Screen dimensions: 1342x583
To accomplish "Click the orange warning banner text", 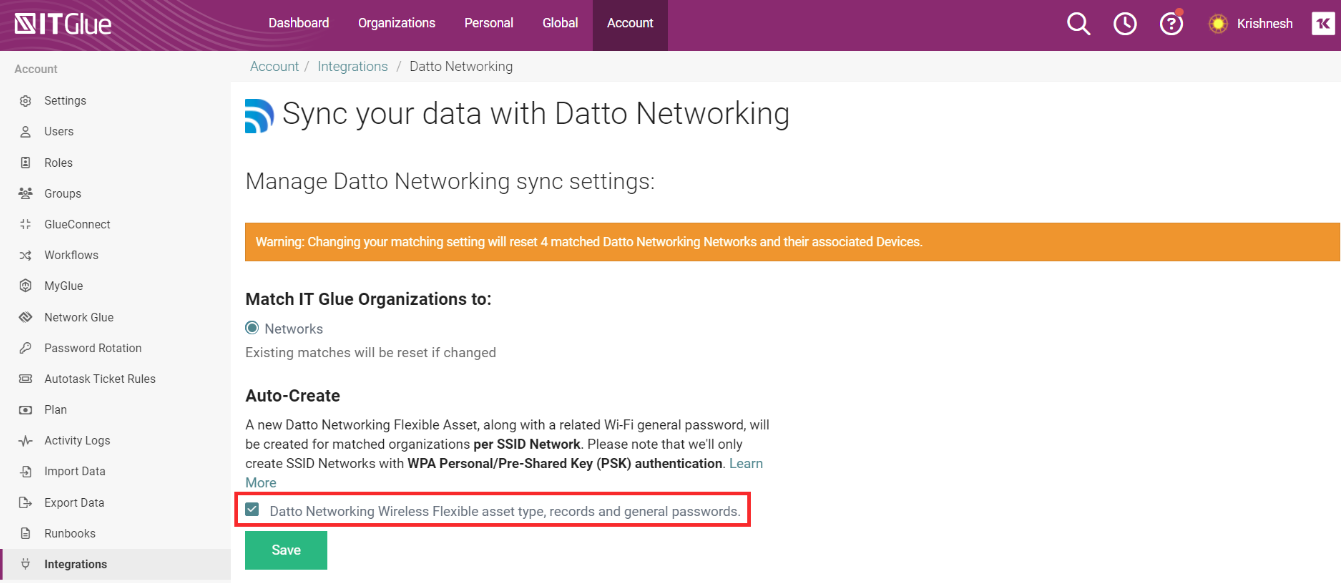I will coord(589,242).
